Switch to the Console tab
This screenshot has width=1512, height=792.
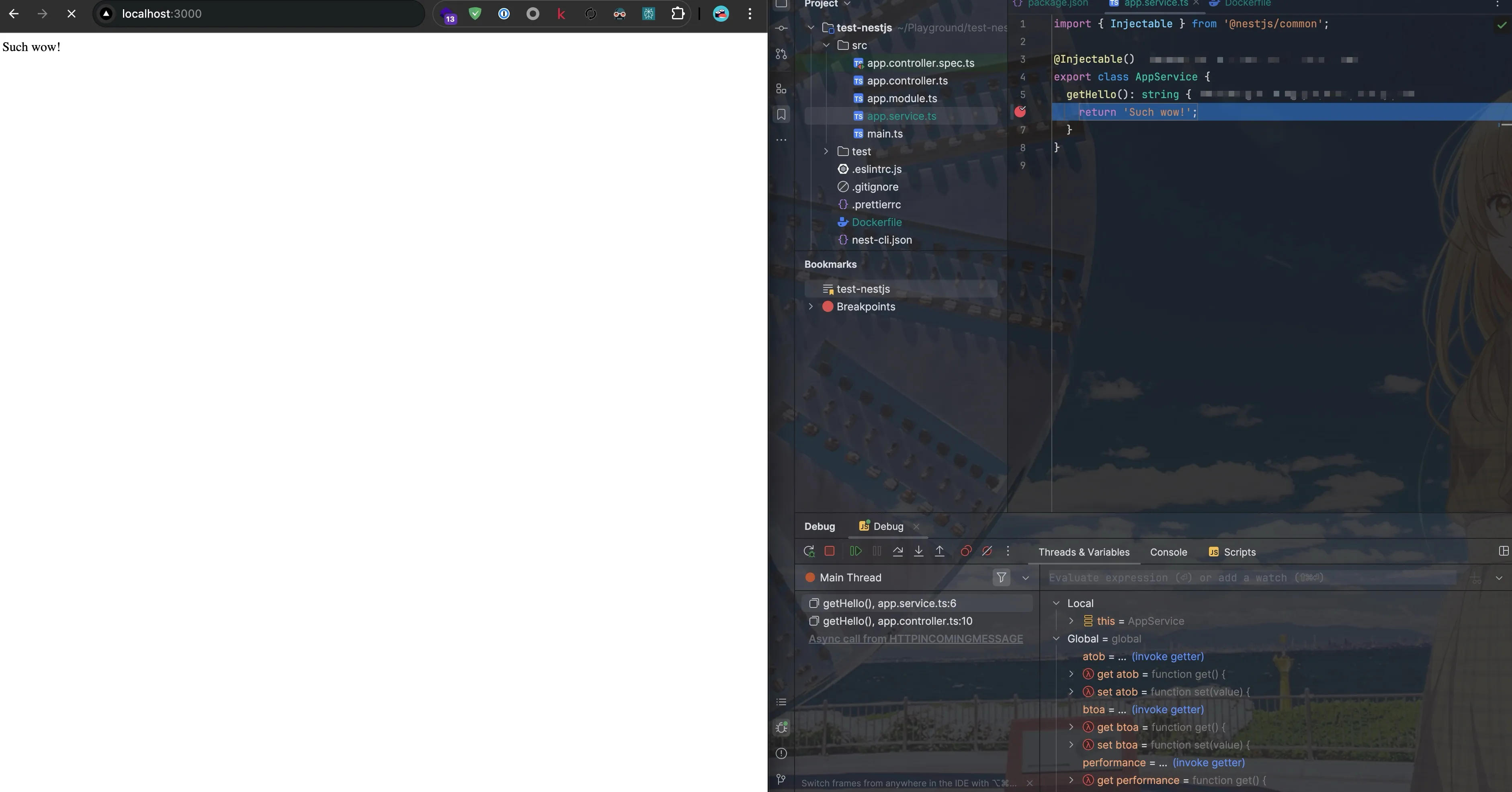point(1168,552)
